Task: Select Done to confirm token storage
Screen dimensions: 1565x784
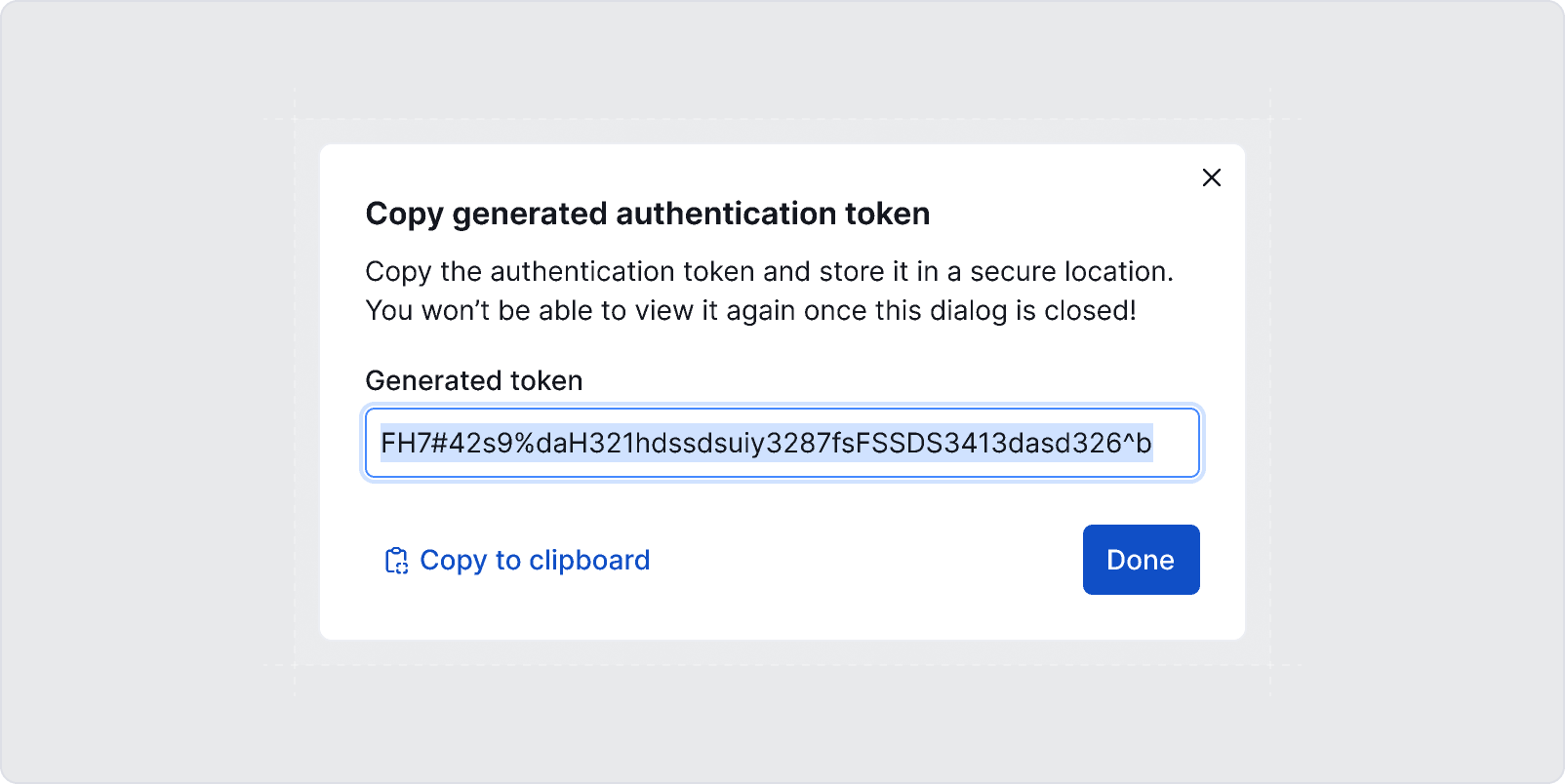Action: coord(1140,560)
